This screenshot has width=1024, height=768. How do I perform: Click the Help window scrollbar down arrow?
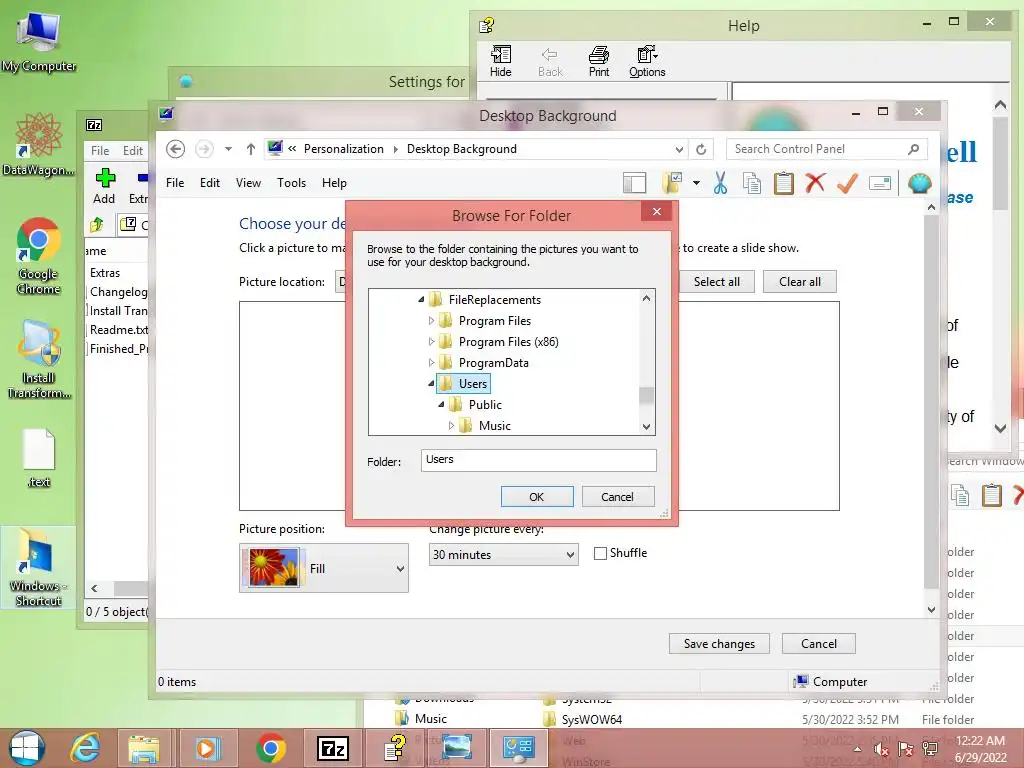[1000, 429]
